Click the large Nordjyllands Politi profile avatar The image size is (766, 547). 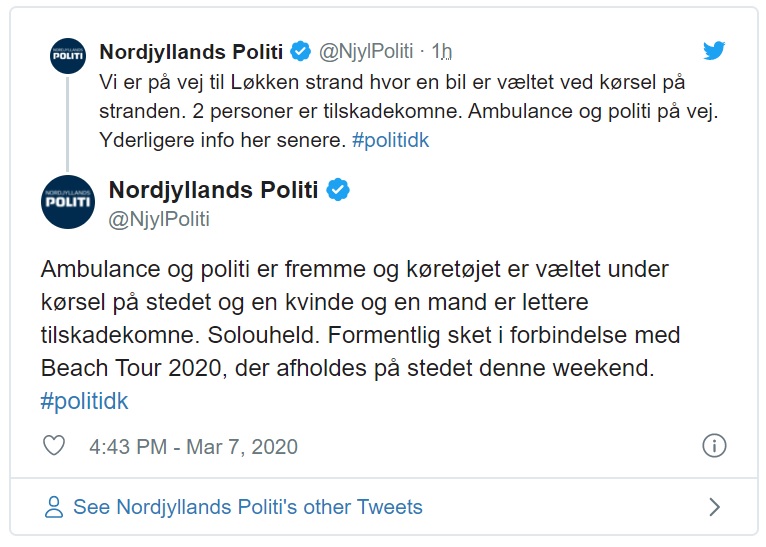click(68, 201)
